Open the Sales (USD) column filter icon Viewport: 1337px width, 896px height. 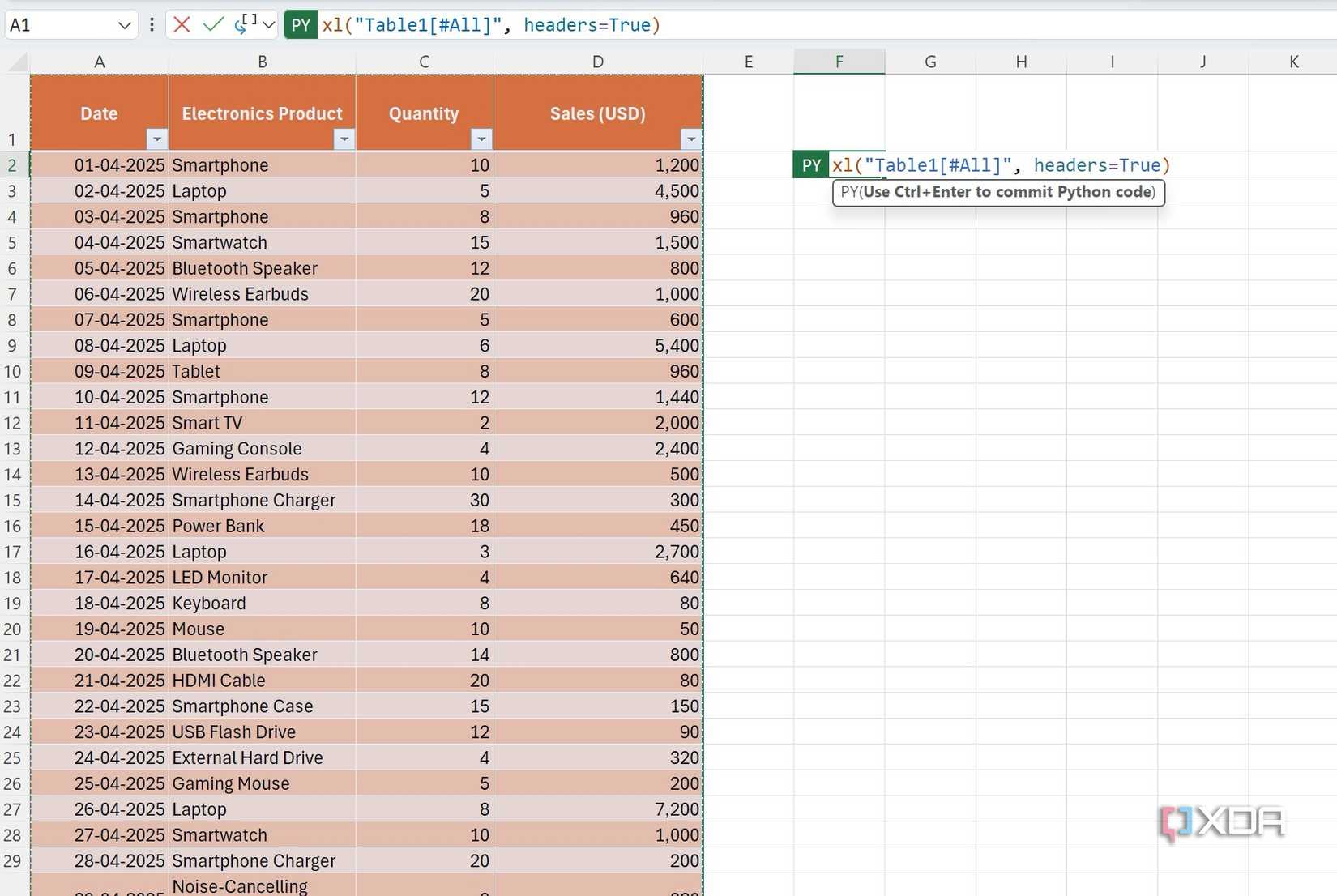click(690, 139)
